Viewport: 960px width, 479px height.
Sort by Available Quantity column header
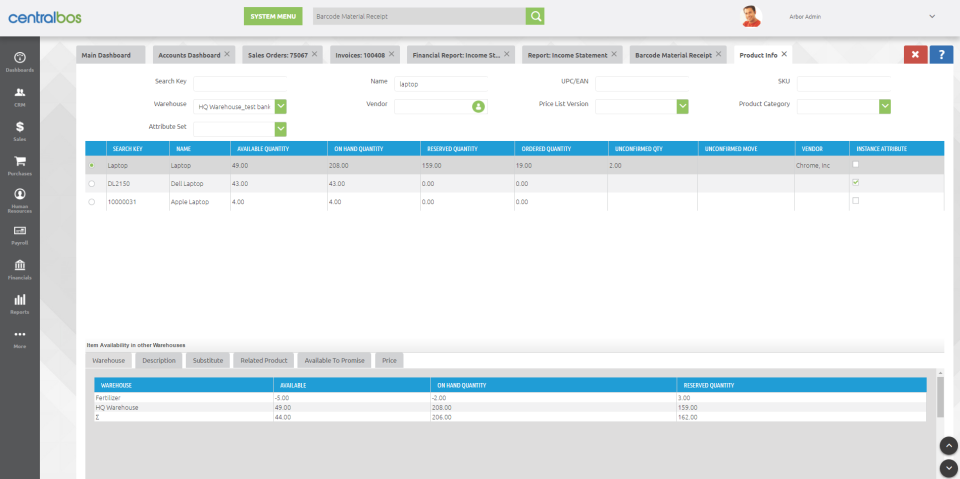(x=279, y=149)
